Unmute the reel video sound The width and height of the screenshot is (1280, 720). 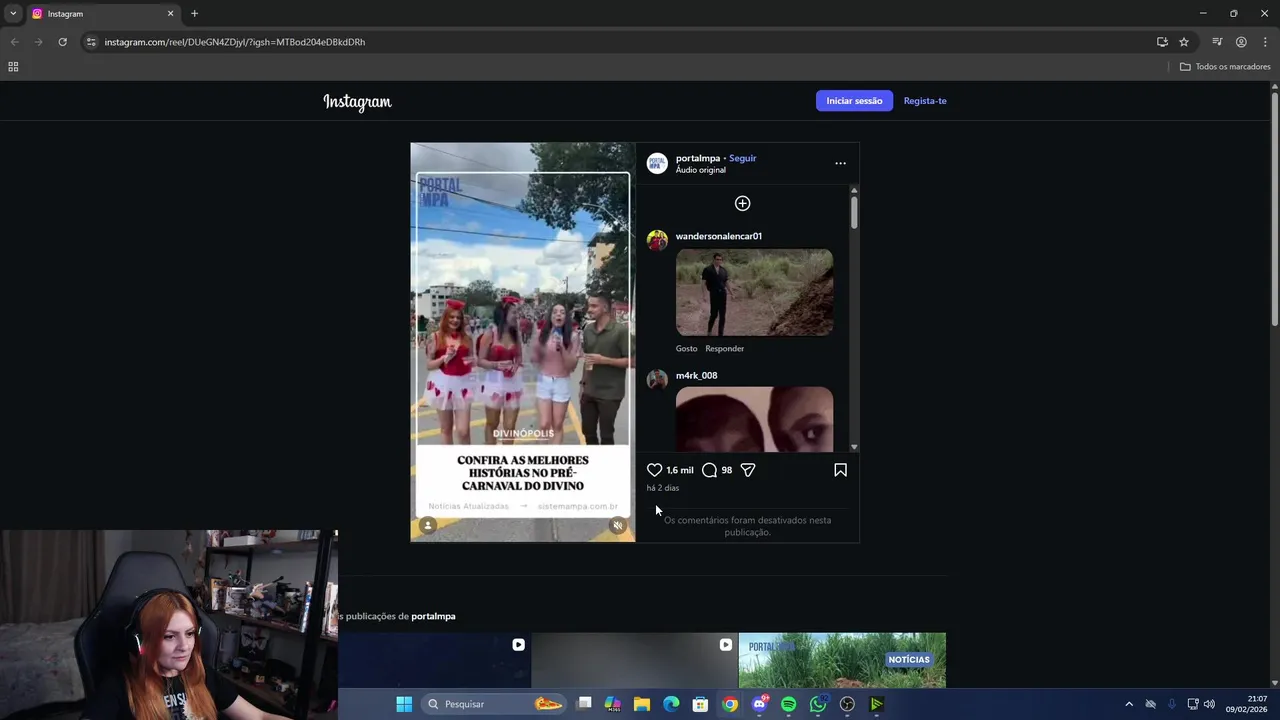(x=618, y=526)
